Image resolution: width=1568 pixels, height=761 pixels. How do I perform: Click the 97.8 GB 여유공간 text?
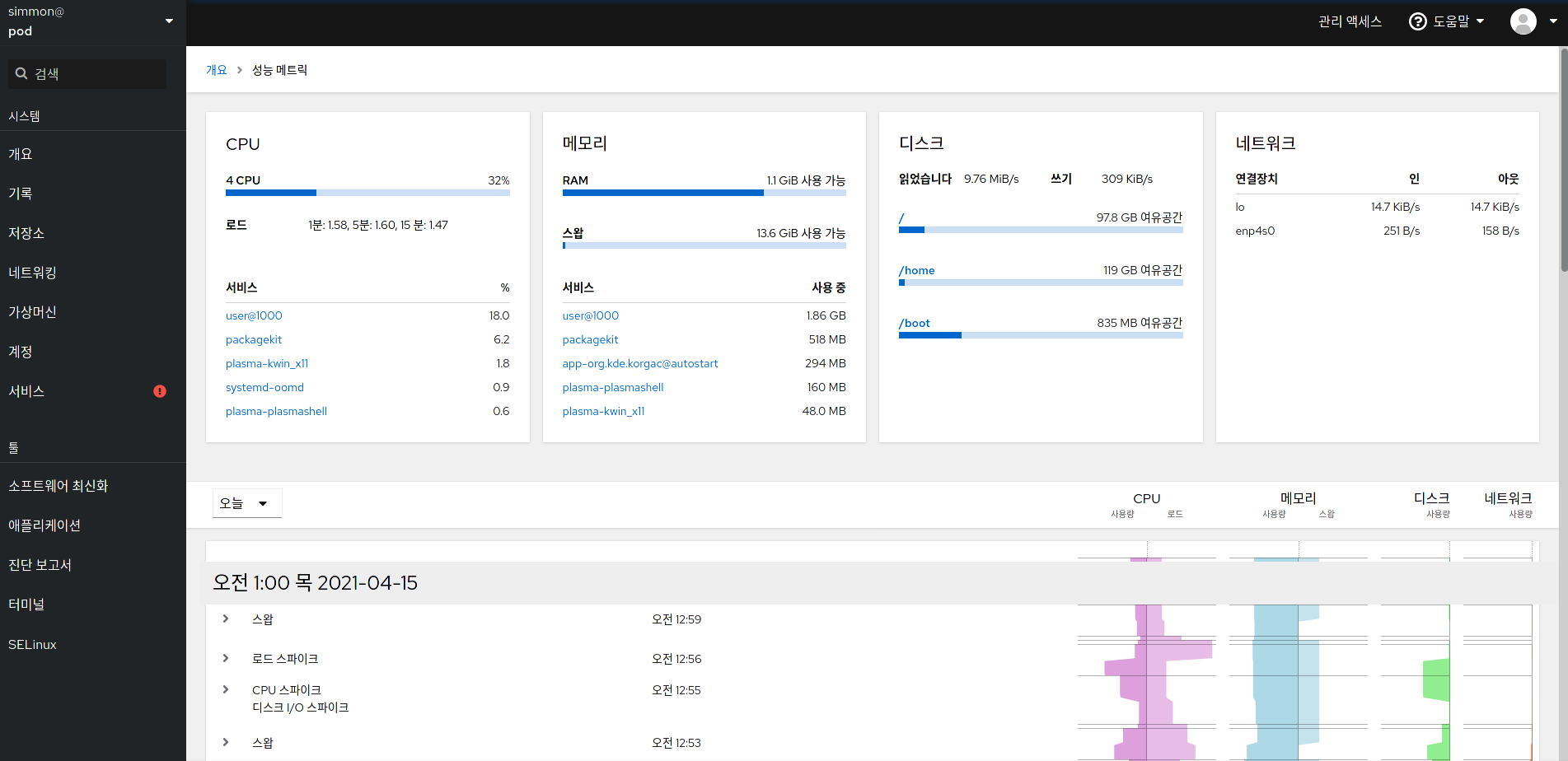1140,217
